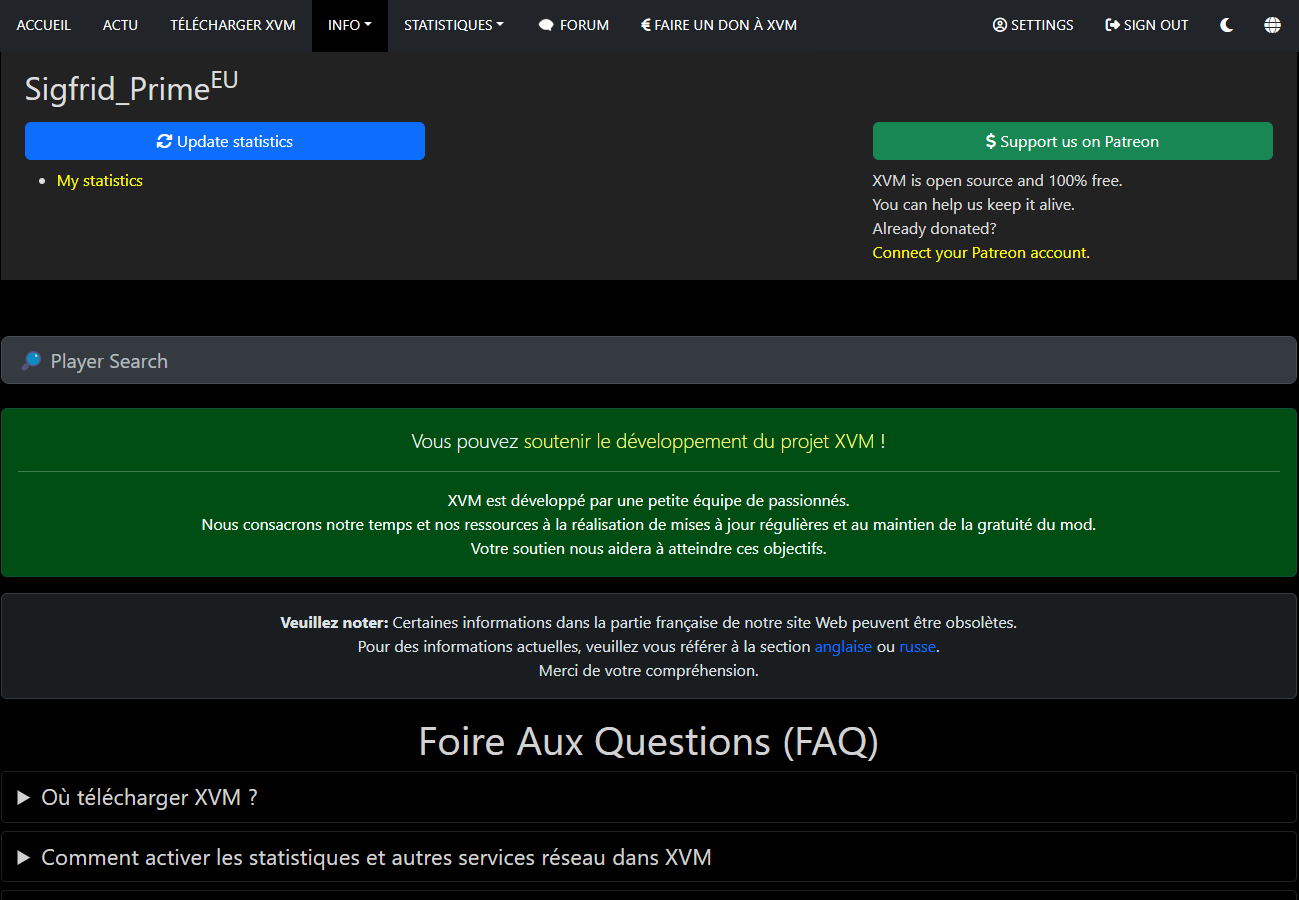Expand the FAQ about activating statistics
1299x900 pixels.
[x=375, y=856]
